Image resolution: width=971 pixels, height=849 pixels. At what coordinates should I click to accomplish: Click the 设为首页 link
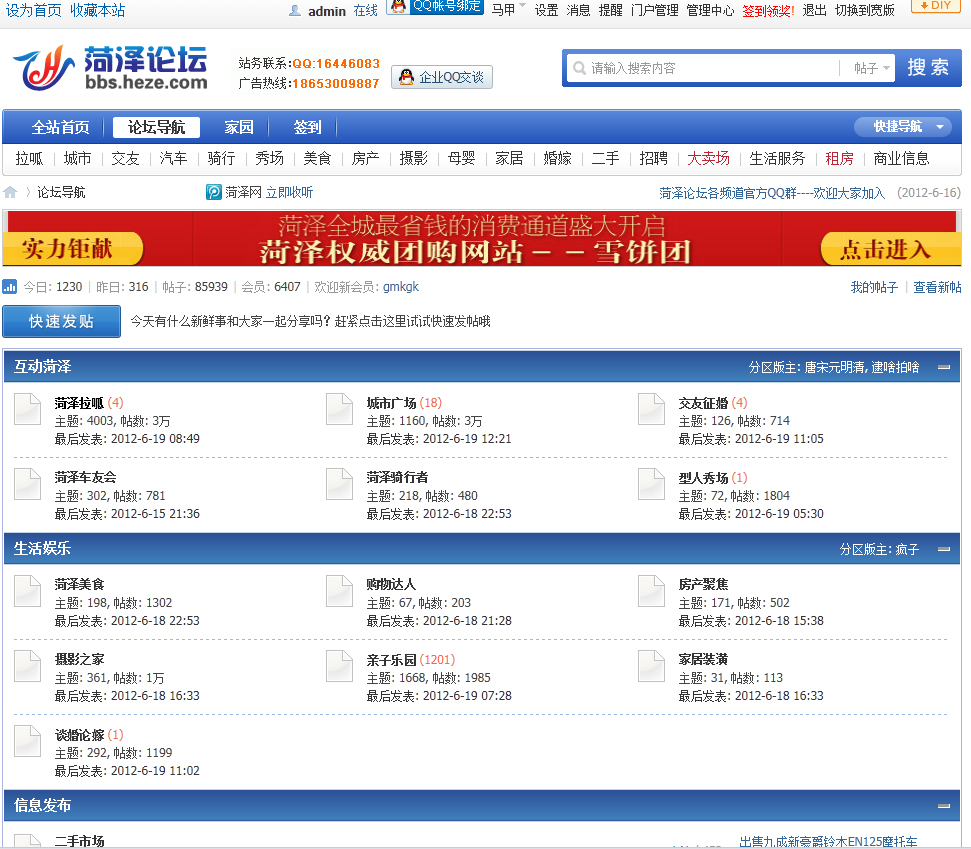coord(33,11)
